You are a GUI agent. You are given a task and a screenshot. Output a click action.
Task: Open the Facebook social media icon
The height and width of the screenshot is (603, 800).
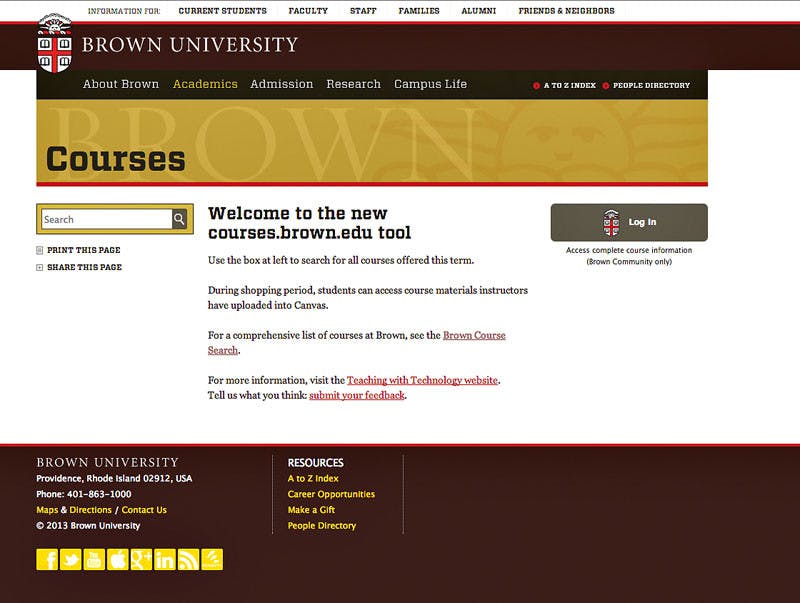click(48, 561)
